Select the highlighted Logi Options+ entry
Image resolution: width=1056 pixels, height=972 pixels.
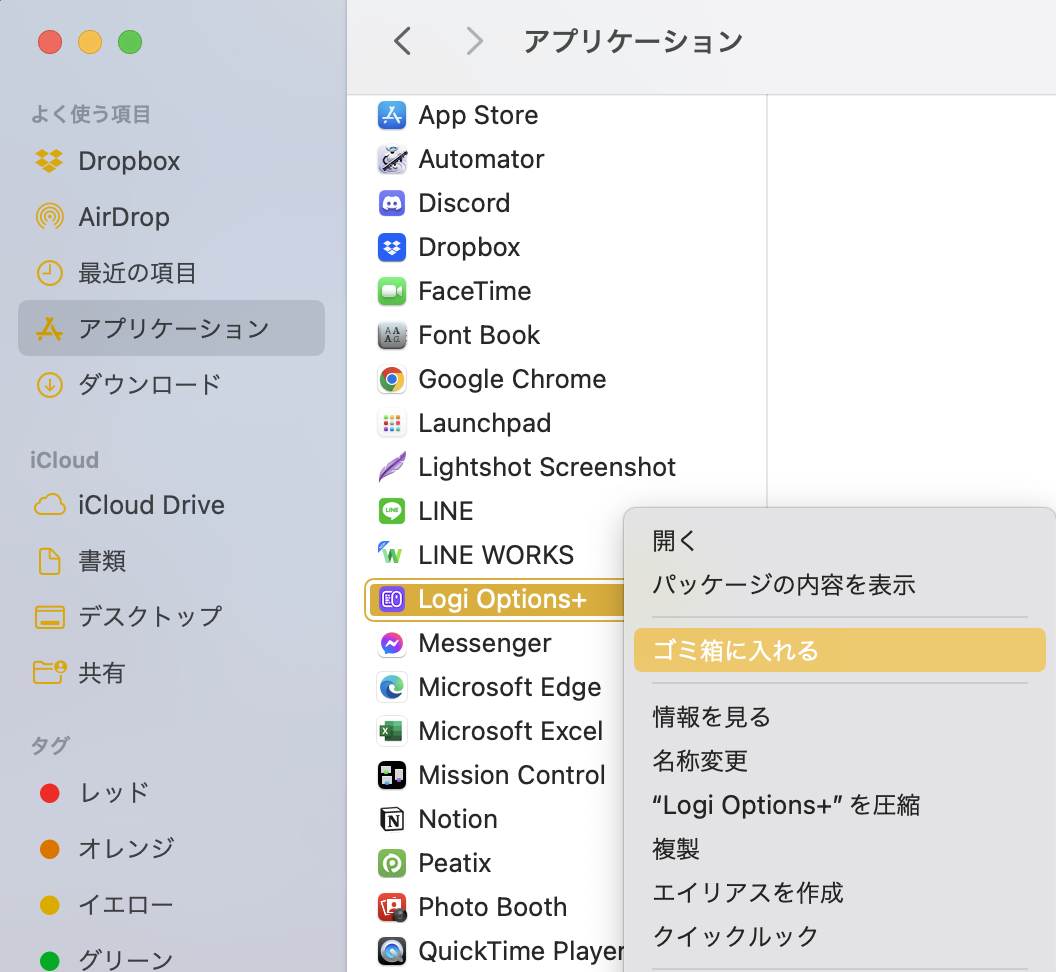pos(499,599)
